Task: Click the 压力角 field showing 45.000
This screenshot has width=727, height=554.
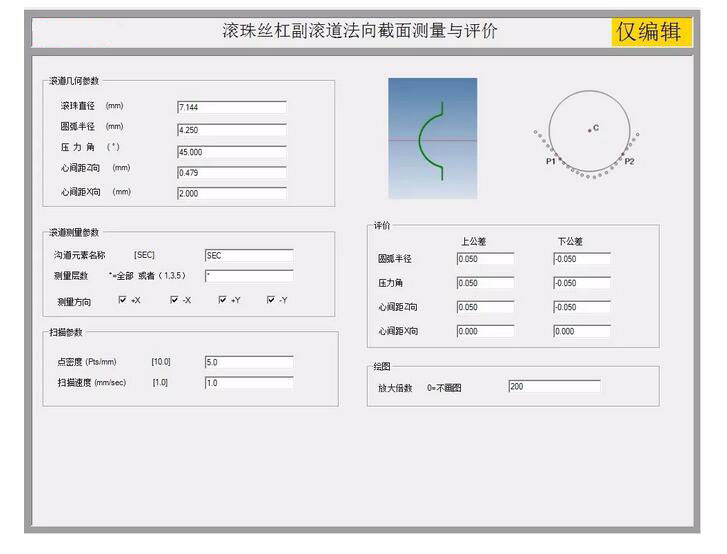Action: [231, 152]
